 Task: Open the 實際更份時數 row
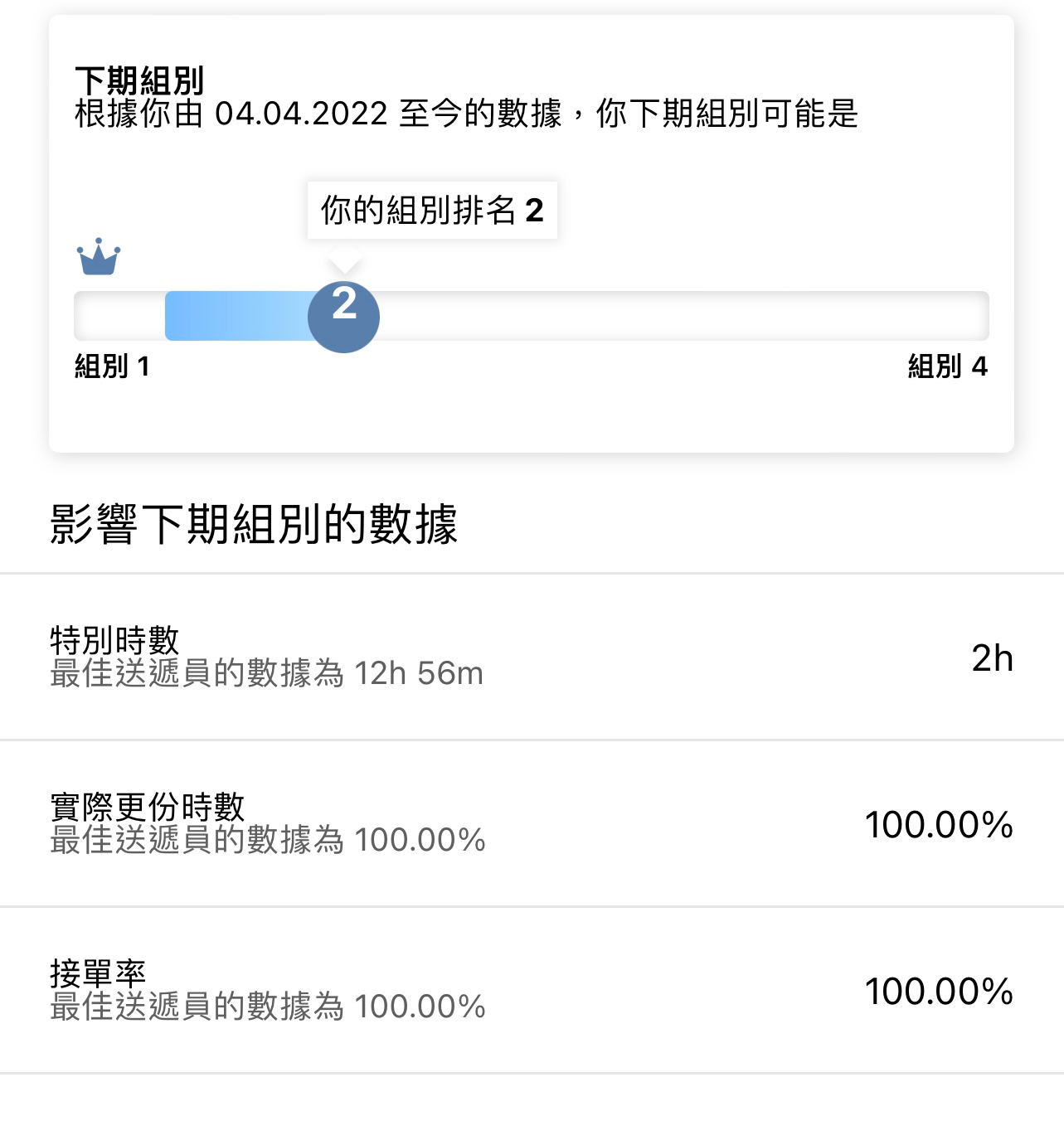click(x=532, y=823)
